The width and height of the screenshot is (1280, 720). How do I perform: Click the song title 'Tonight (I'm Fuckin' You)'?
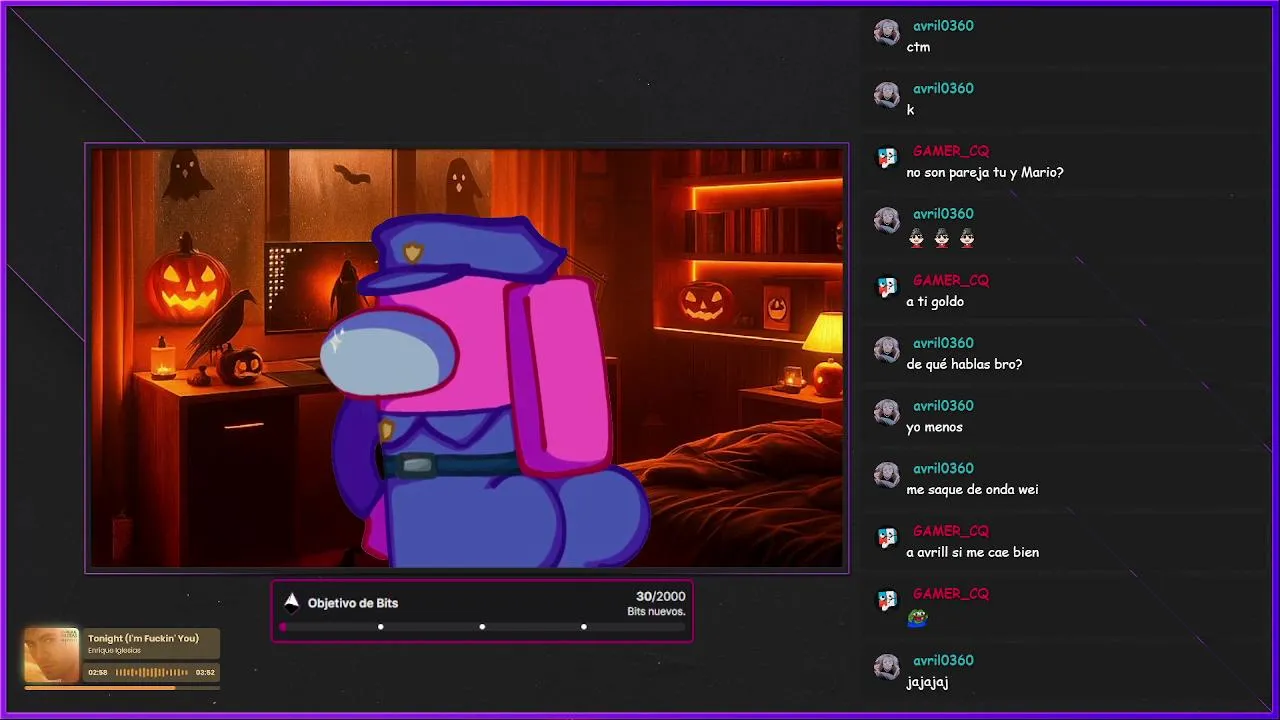tap(143, 638)
